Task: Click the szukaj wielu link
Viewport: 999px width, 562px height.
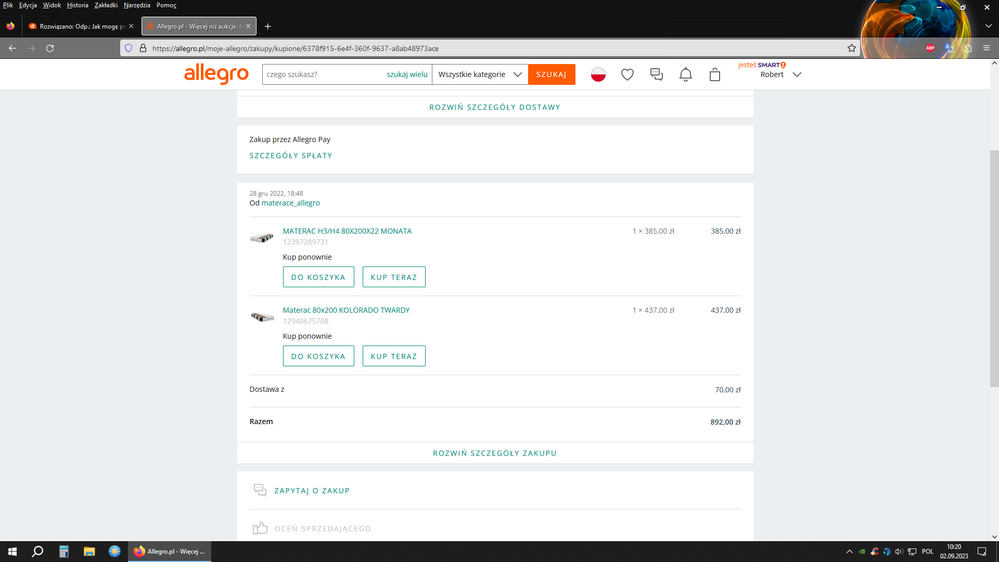Action: coord(406,75)
